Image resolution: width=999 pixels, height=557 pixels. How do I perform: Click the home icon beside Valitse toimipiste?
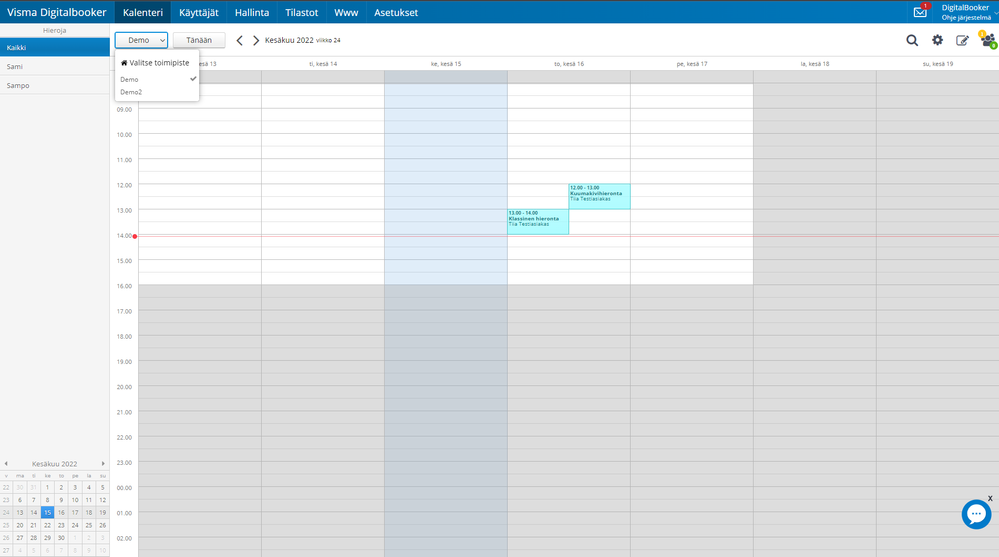pyautogui.click(x=124, y=62)
